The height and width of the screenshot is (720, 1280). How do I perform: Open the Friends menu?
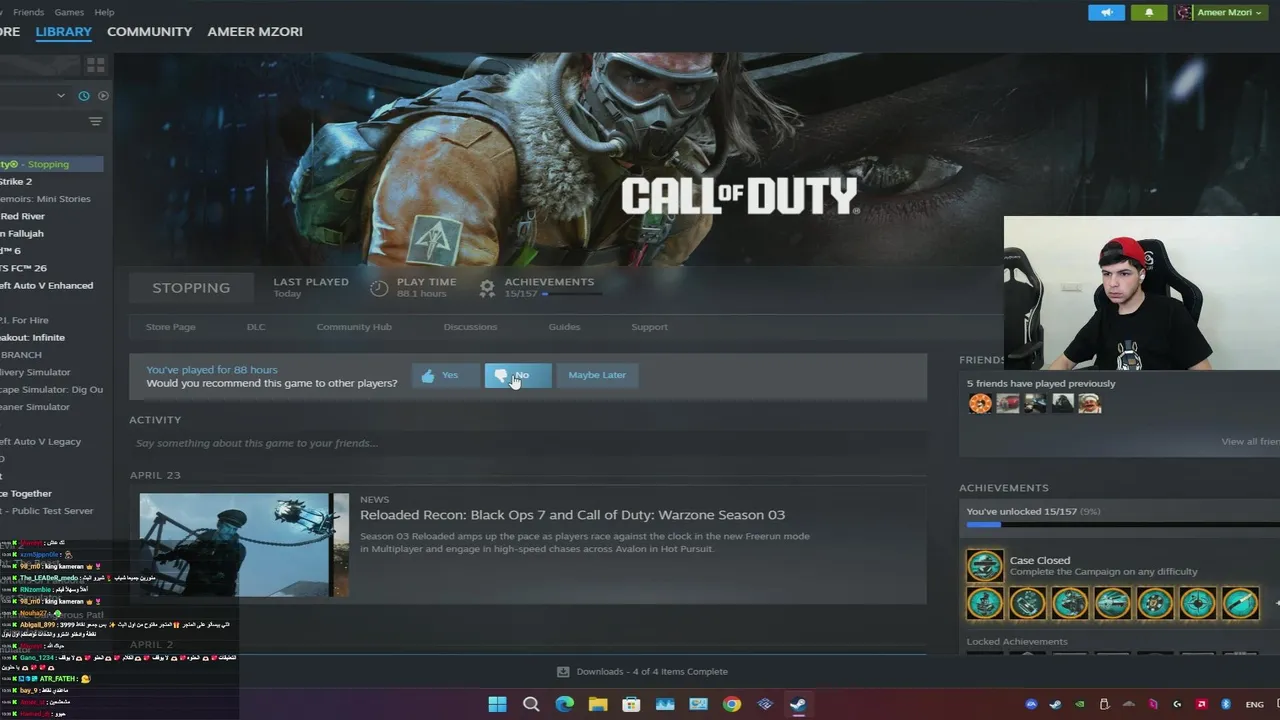point(28,12)
